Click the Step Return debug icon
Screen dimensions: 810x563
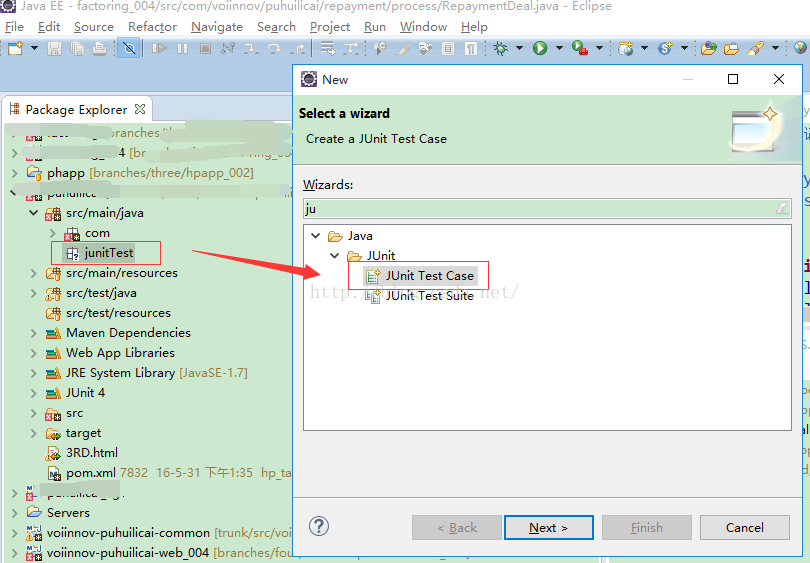298,49
